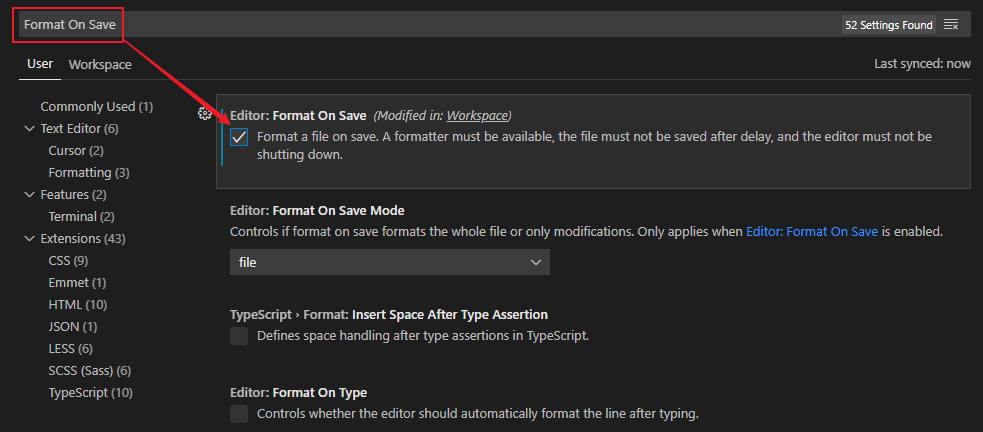983x432 pixels.
Task: Open the Format On Save Mode dropdown
Action: click(x=389, y=262)
